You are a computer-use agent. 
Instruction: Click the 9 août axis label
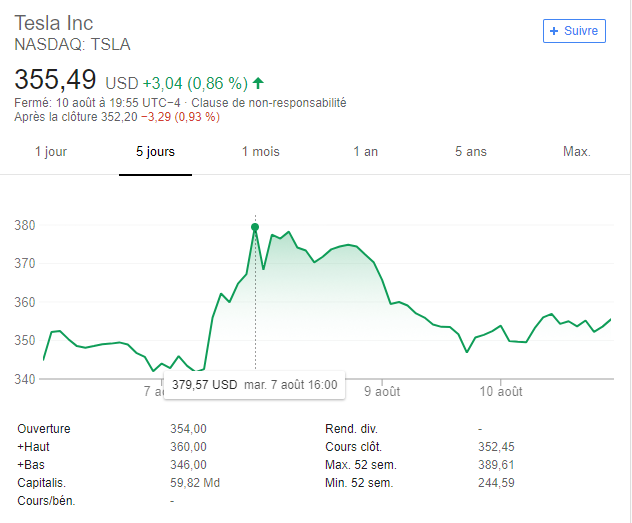382,392
